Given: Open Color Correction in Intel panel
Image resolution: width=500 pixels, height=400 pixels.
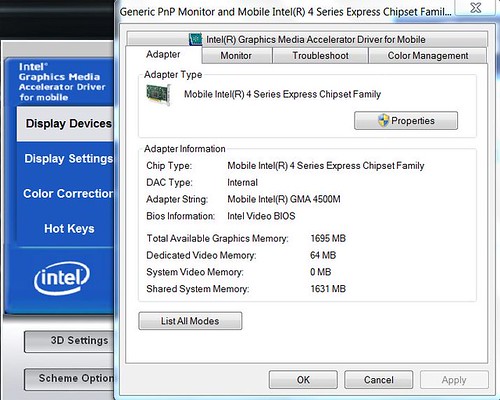Looking at the screenshot, I should (x=68, y=194).
